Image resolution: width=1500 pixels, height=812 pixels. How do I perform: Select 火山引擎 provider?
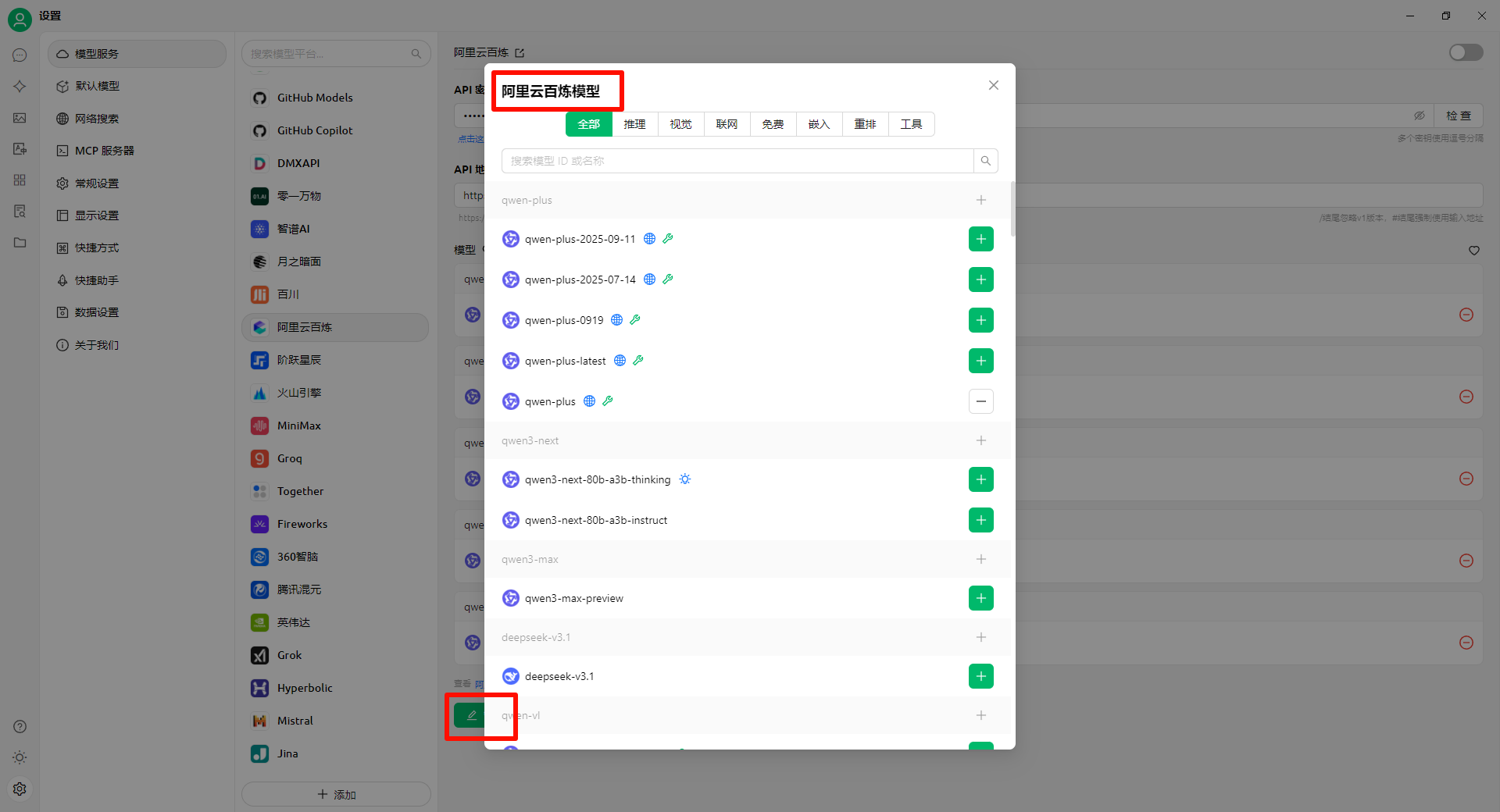pos(335,393)
